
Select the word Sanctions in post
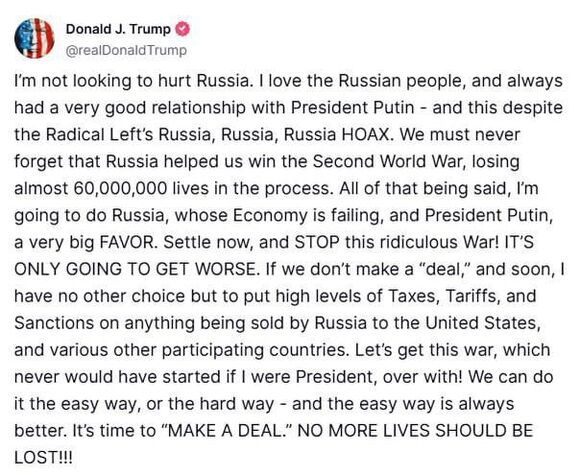pyautogui.click(x=54, y=323)
